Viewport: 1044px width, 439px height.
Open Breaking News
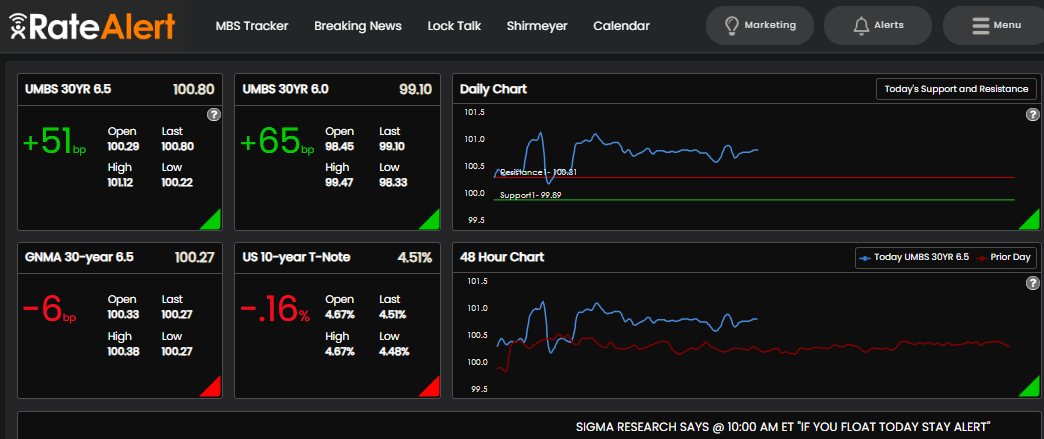[x=358, y=26]
